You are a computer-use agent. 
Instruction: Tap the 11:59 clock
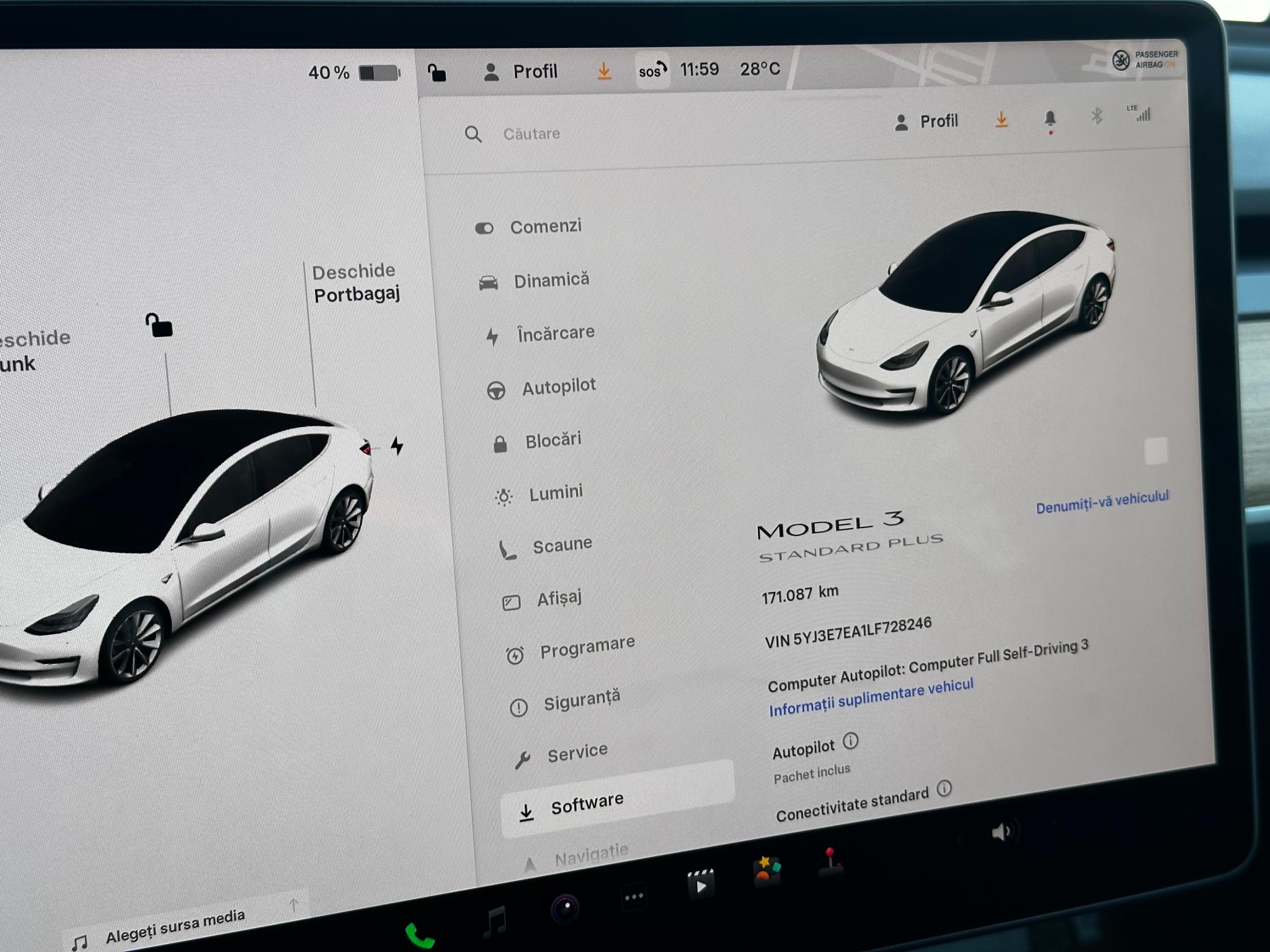click(699, 69)
